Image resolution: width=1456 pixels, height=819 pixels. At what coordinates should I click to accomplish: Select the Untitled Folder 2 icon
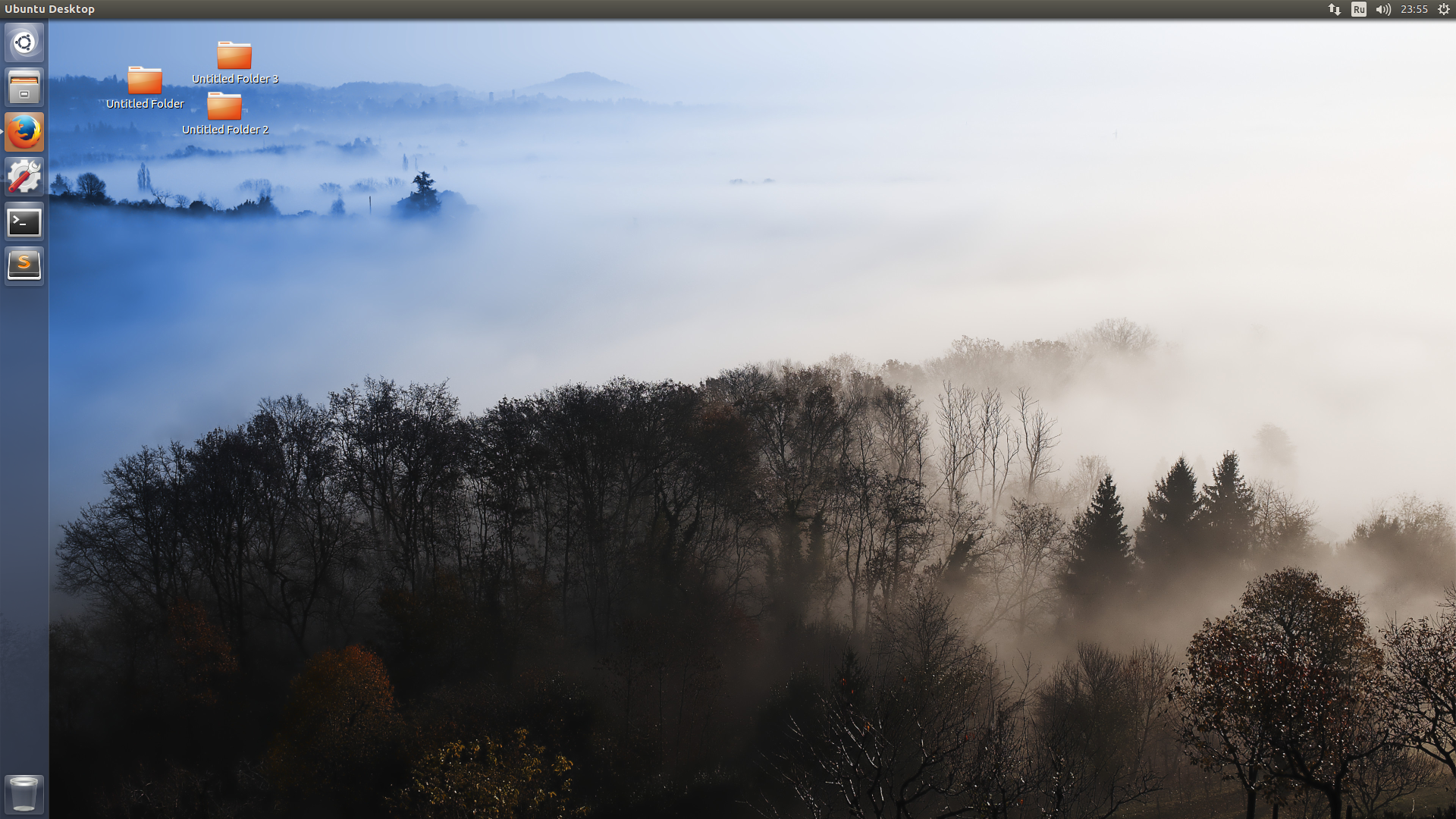(x=224, y=106)
